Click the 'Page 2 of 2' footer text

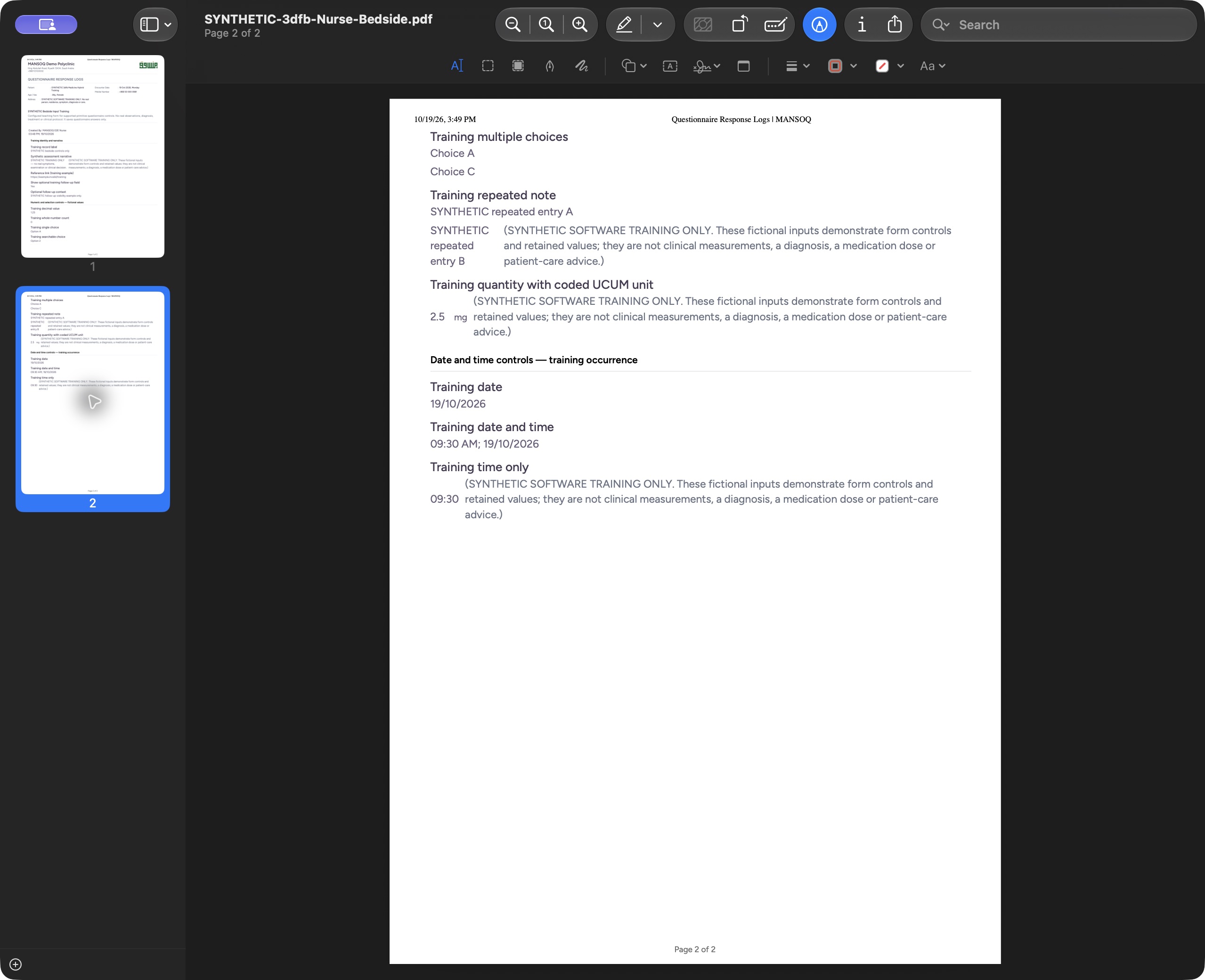(695, 949)
